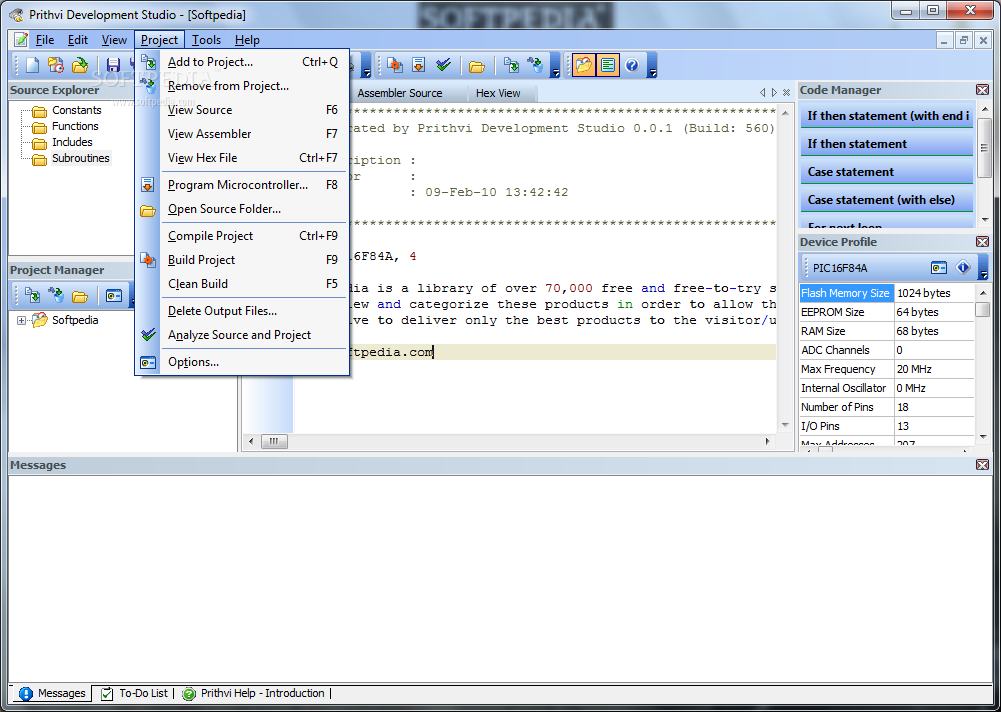Click the EEPROM Size property label

[x=832, y=312]
